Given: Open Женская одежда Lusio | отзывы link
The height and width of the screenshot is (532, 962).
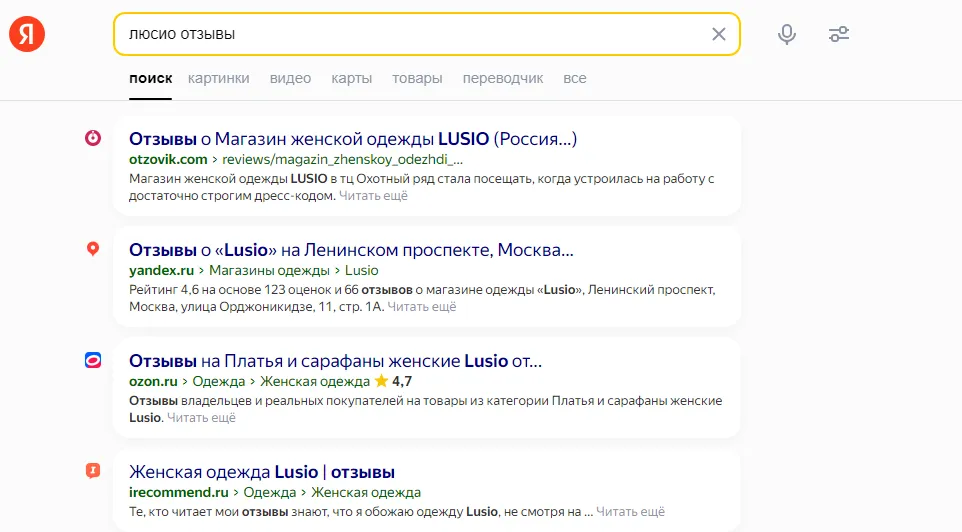Looking at the screenshot, I should coord(262,472).
